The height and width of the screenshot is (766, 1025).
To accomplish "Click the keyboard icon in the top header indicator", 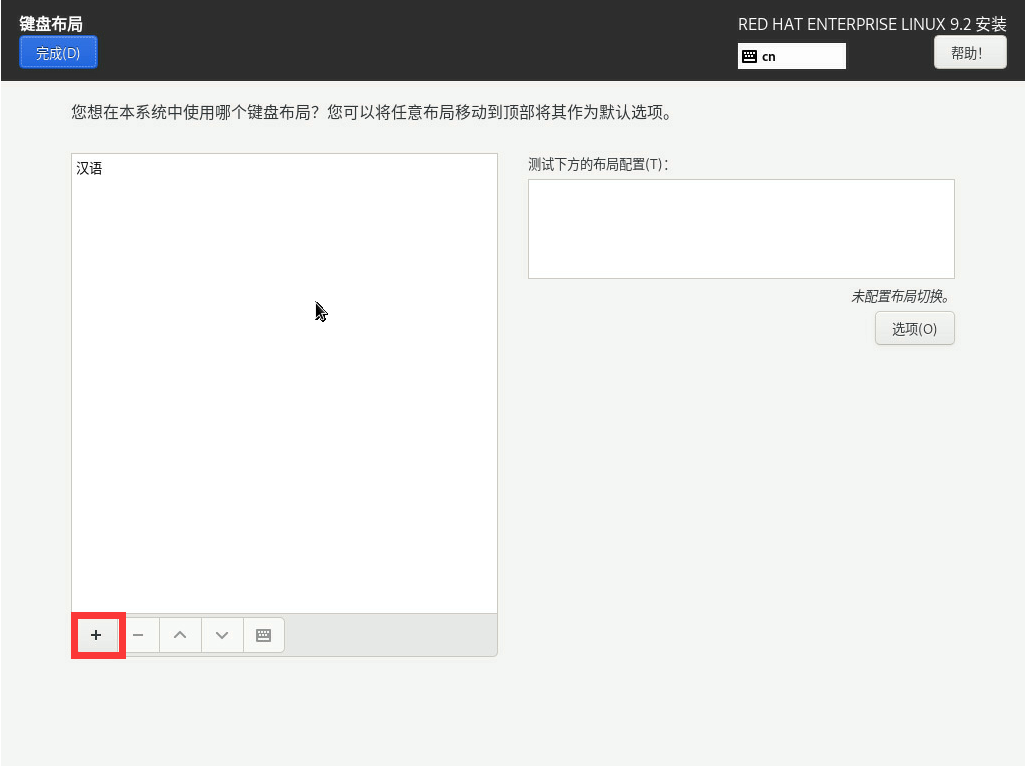I will click(x=749, y=57).
